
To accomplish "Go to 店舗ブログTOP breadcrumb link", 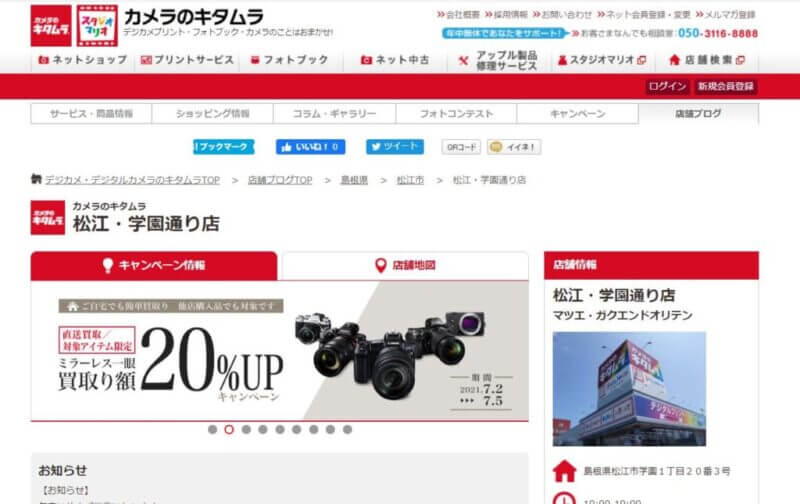I will (280, 180).
